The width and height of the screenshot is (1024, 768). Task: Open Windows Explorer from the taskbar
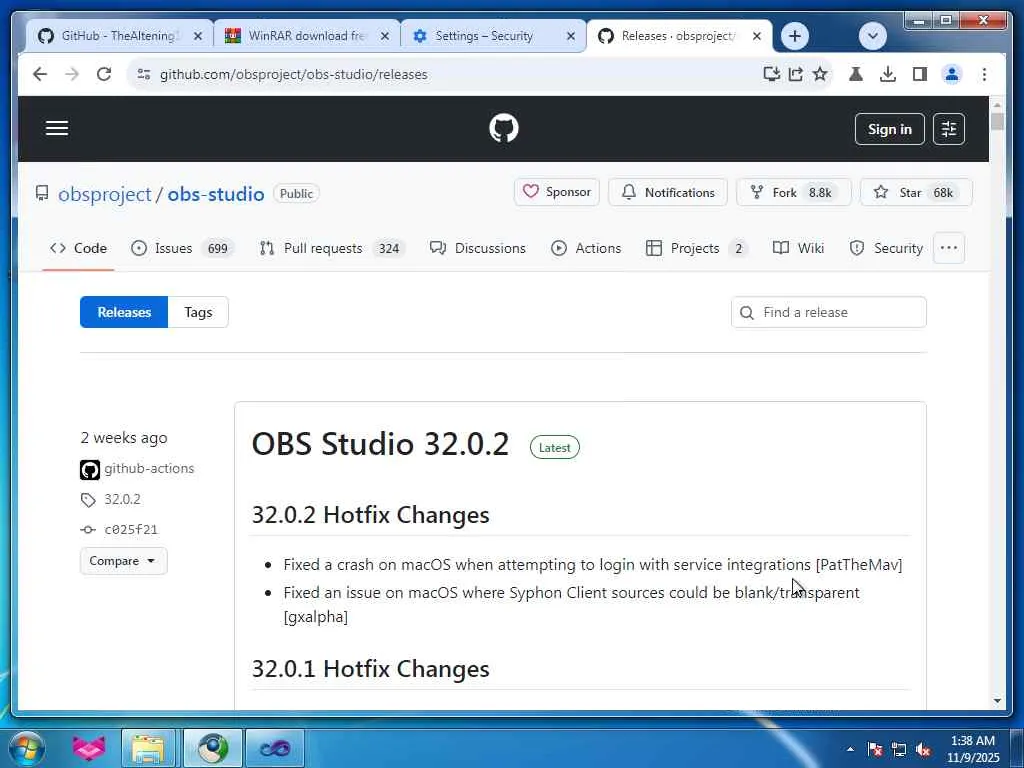149,748
